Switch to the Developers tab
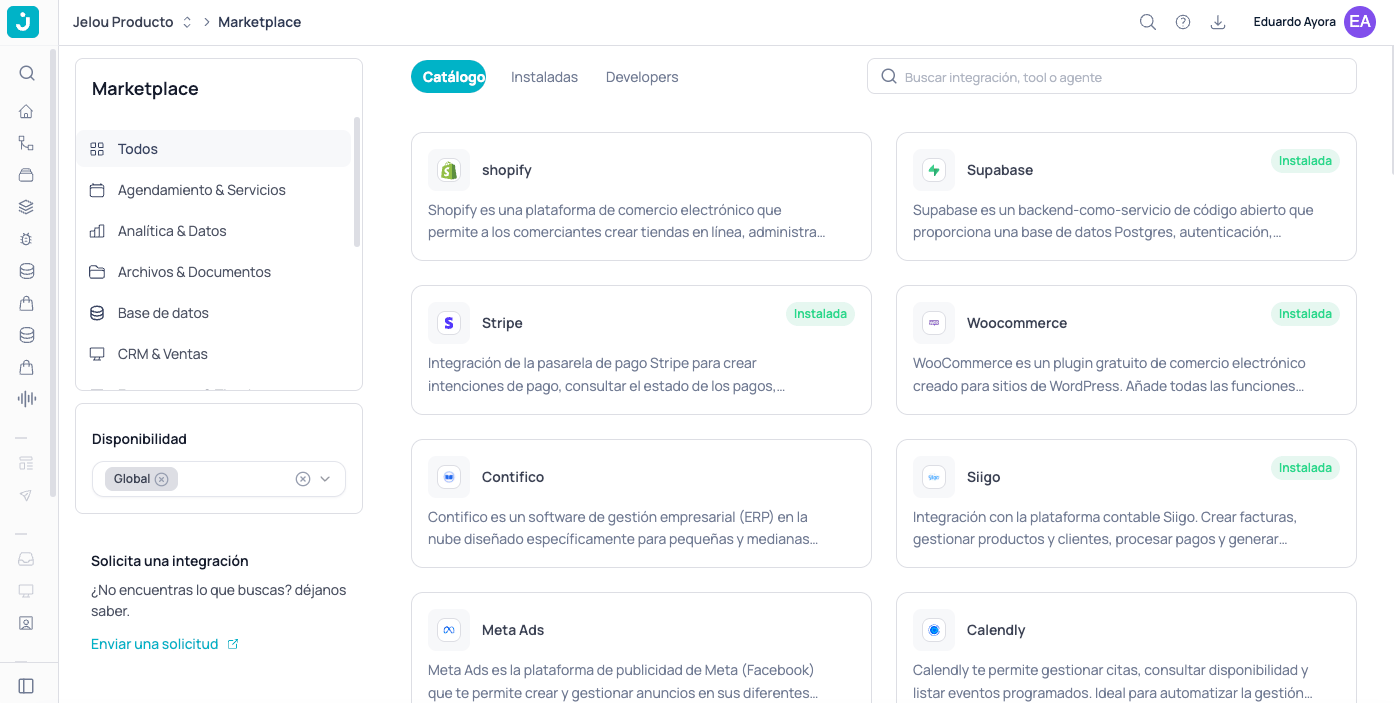Viewport: 1394px width, 703px height. pyautogui.click(x=642, y=77)
